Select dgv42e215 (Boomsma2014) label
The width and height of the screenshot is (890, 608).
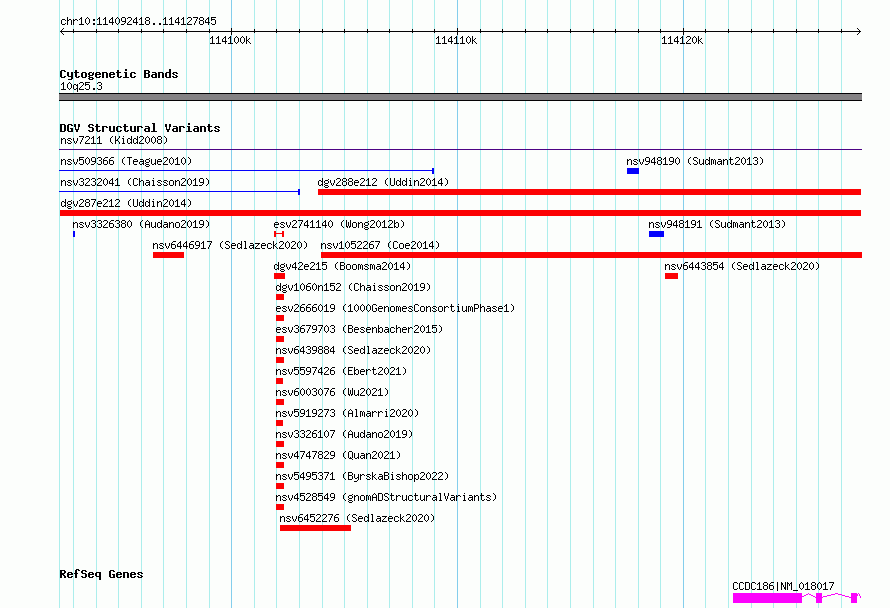tap(342, 266)
